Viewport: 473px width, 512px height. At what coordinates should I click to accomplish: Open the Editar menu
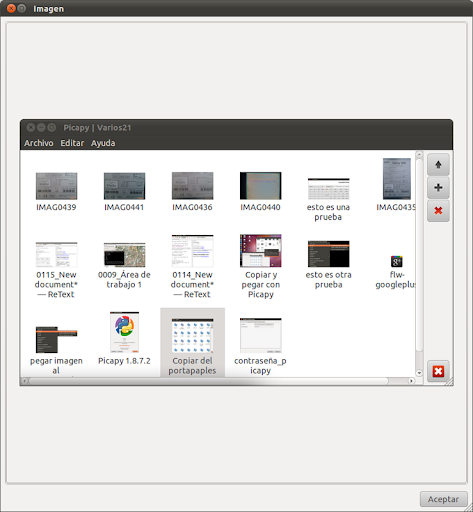tap(72, 143)
